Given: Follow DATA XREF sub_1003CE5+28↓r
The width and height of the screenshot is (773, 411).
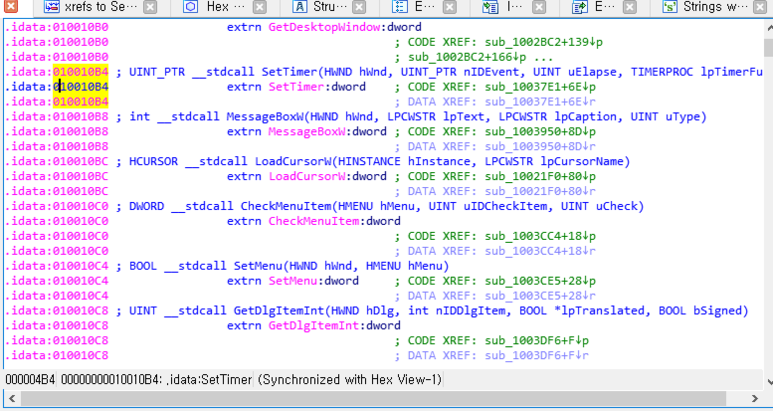Looking at the screenshot, I should [x=540, y=296].
